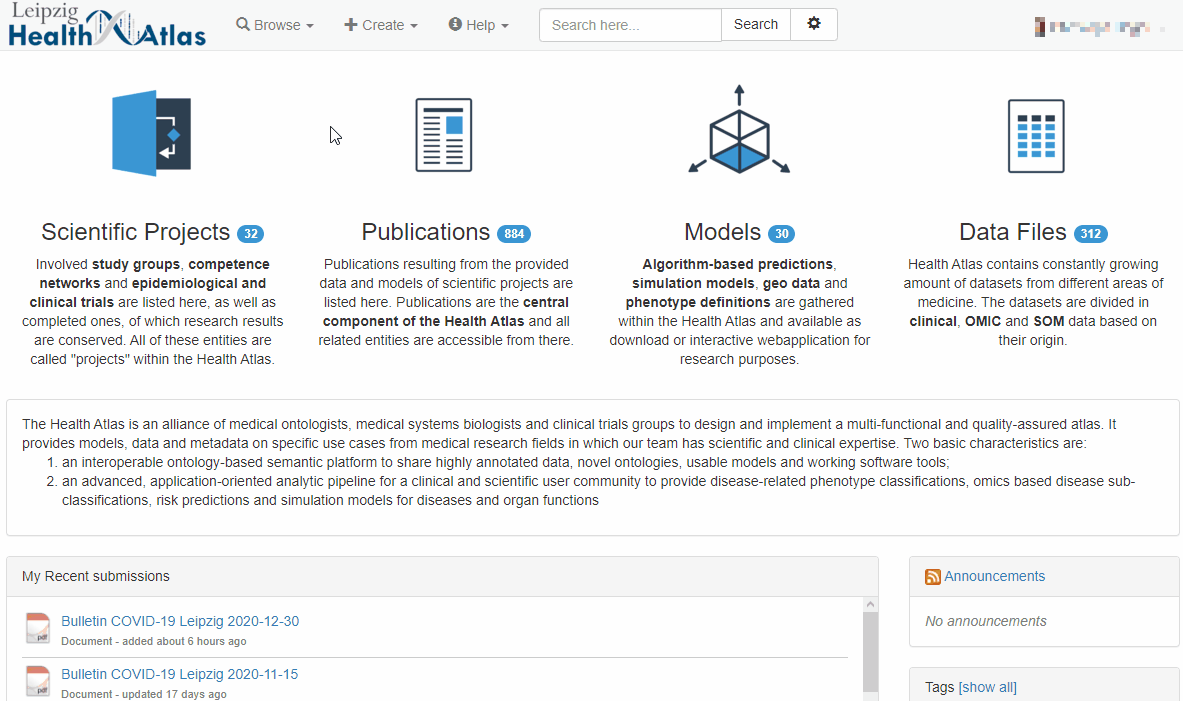This screenshot has height=701, width=1183.
Task: Click into the Search here input field
Action: pos(630,25)
